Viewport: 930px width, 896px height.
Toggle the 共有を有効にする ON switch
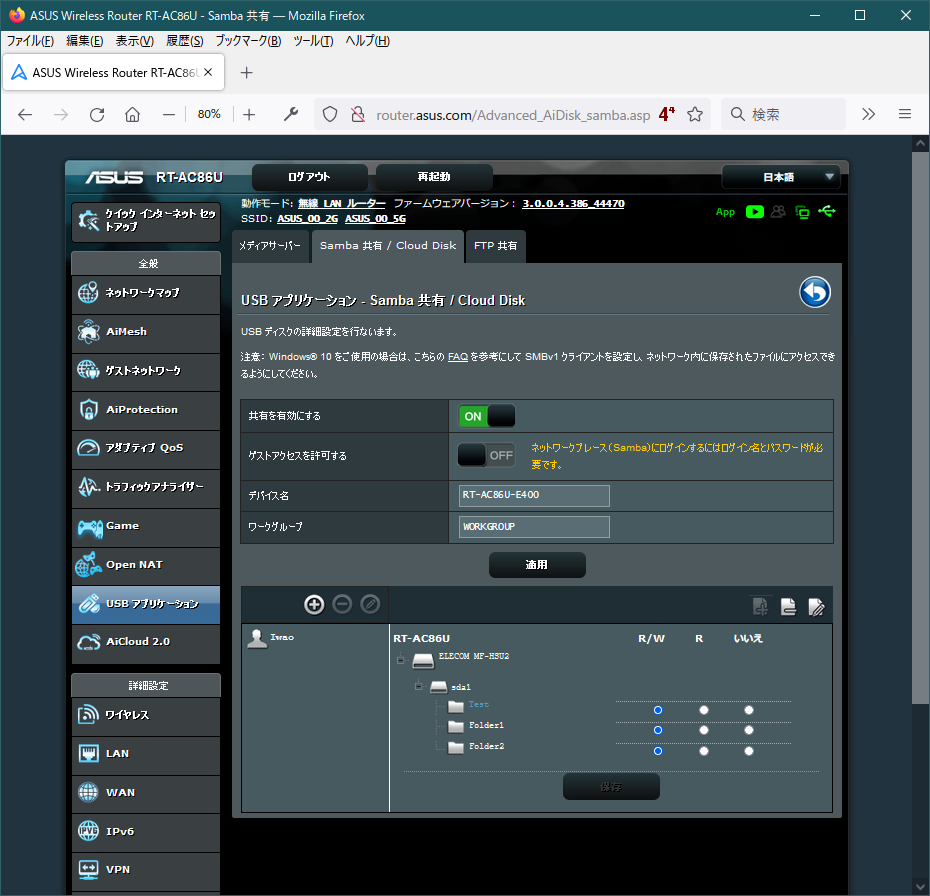click(486, 416)
